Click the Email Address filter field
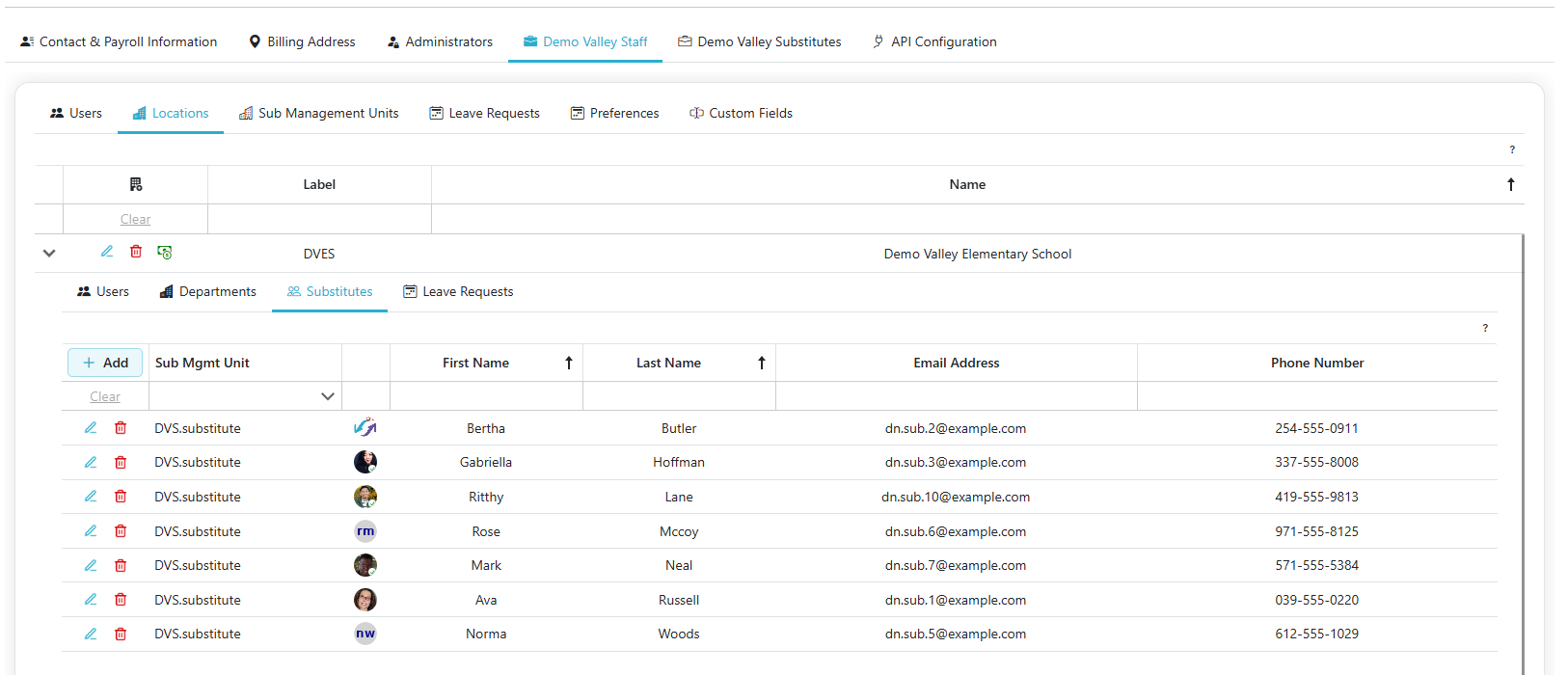The height and width of the screenshot is (675, 1568). [x=956, y=396]
